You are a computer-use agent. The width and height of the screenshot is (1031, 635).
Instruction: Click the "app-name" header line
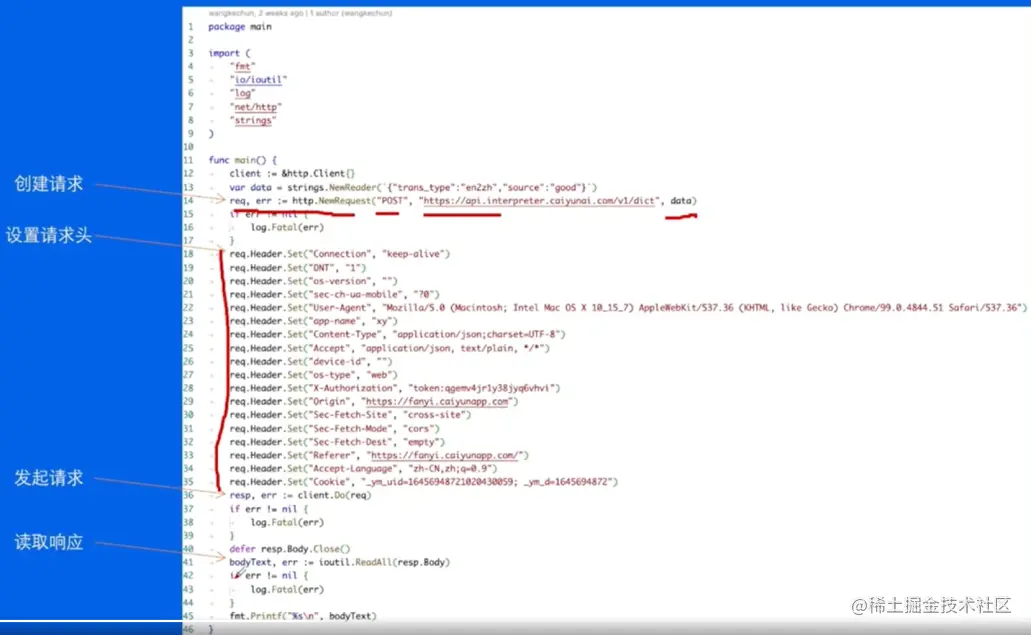click(313, 321)
